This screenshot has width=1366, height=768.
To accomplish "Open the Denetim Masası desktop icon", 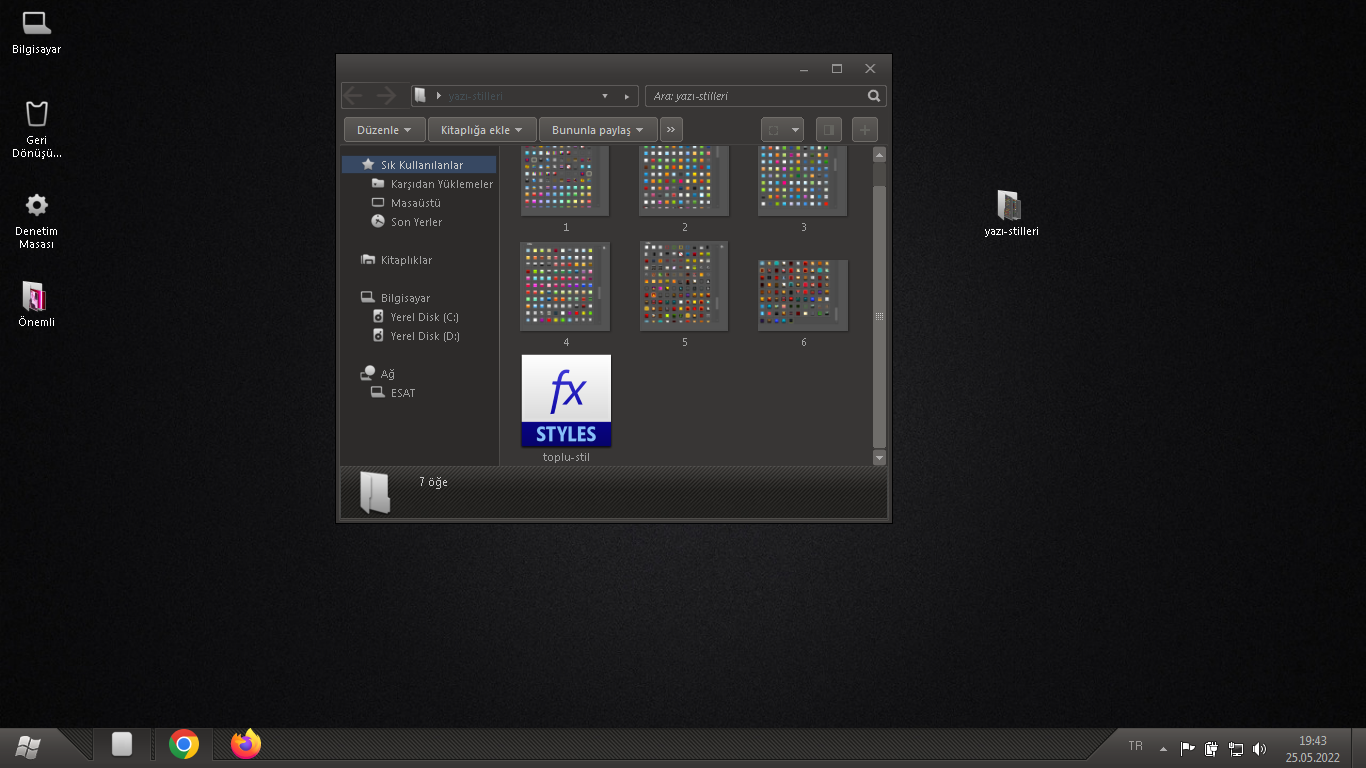I will [37, 220].
